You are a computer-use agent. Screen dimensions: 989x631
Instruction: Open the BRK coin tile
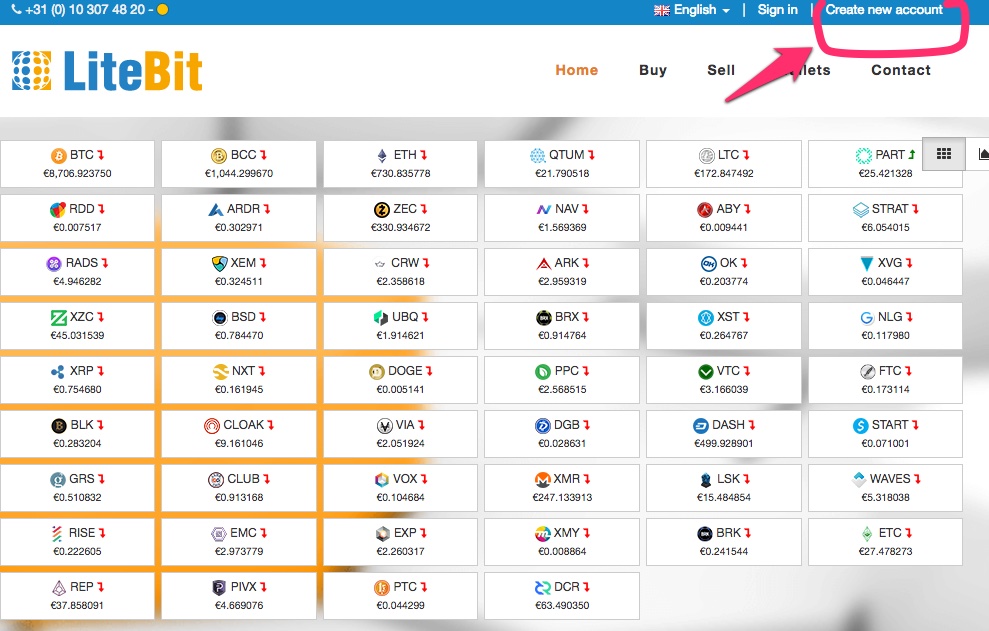(x=723, y=541)
